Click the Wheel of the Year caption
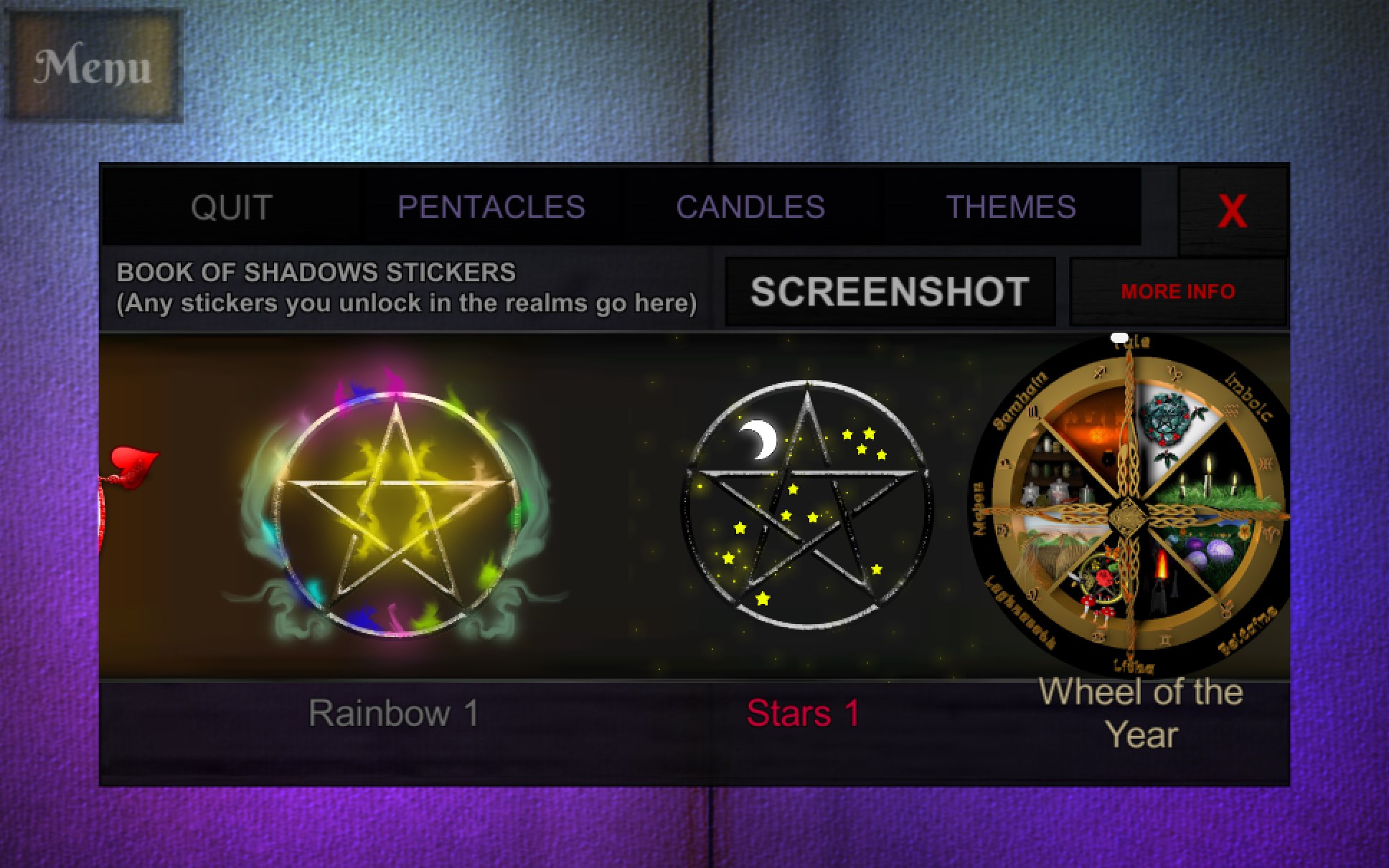The image size is (1389, 868). 1141,714
